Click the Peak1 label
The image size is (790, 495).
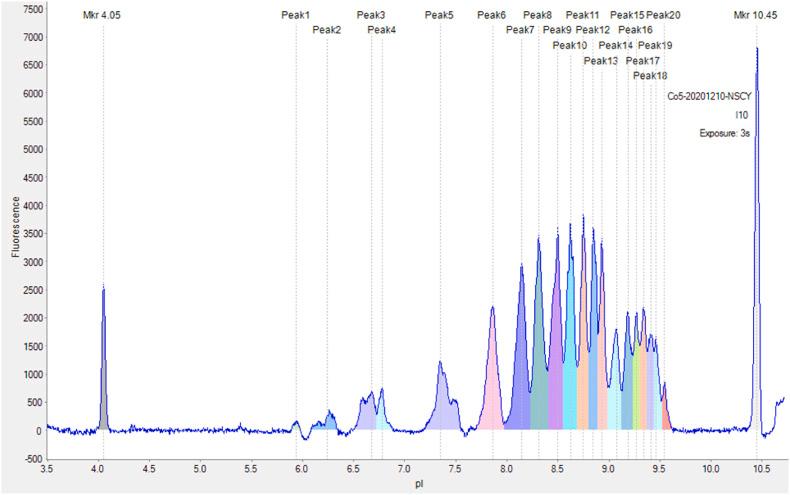pos(296,16)
